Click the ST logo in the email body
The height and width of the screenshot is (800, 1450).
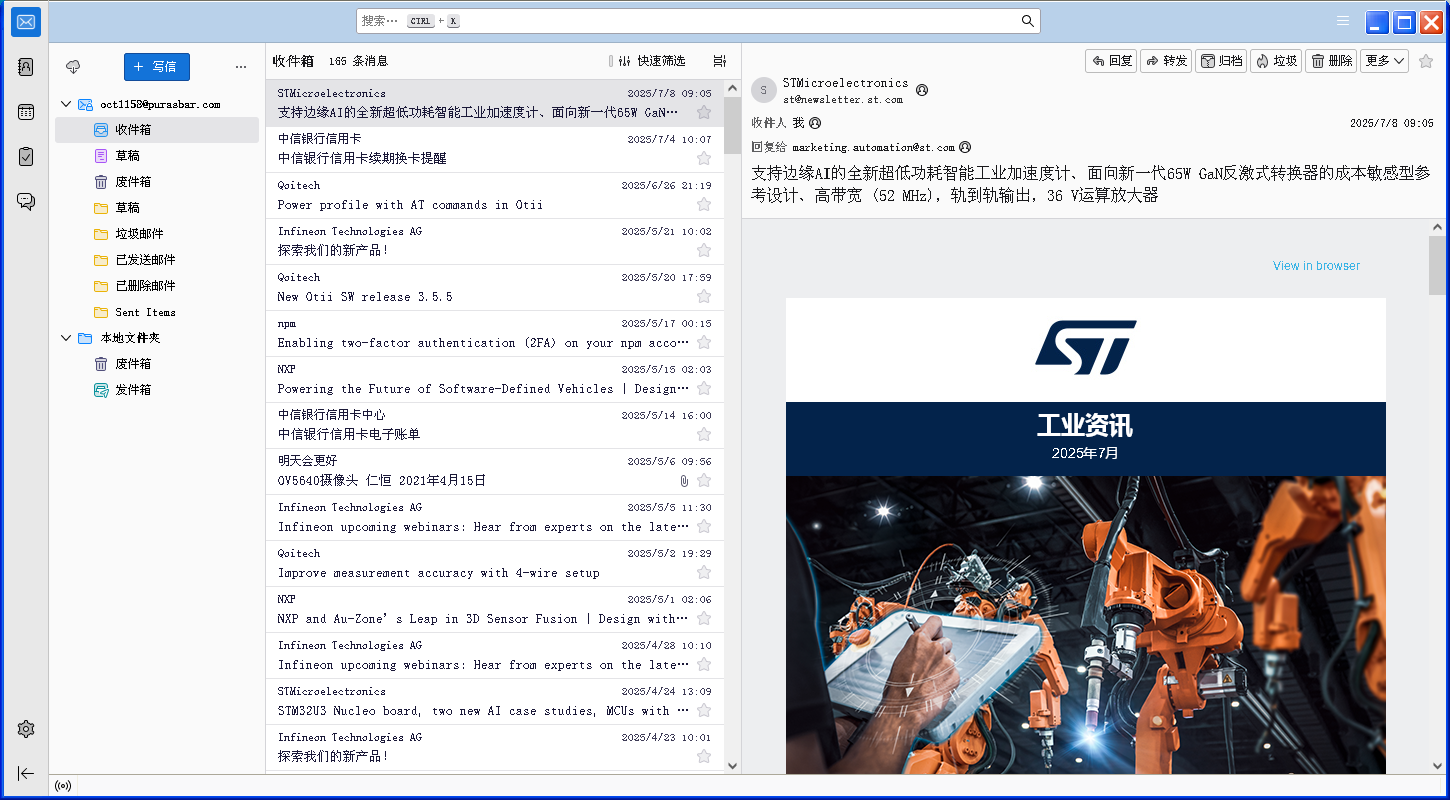[x=1086, y=348]
